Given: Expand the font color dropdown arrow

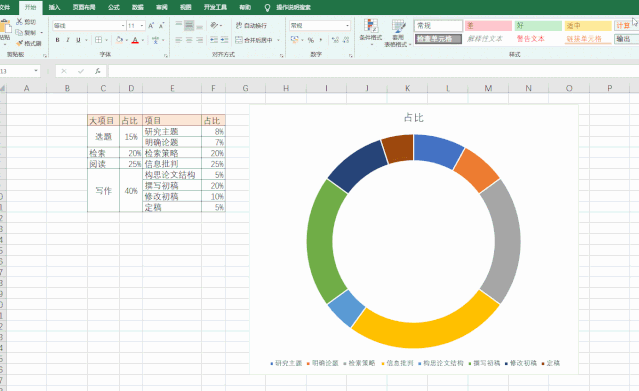Looking at the screenshot, I should pos(143,40).
